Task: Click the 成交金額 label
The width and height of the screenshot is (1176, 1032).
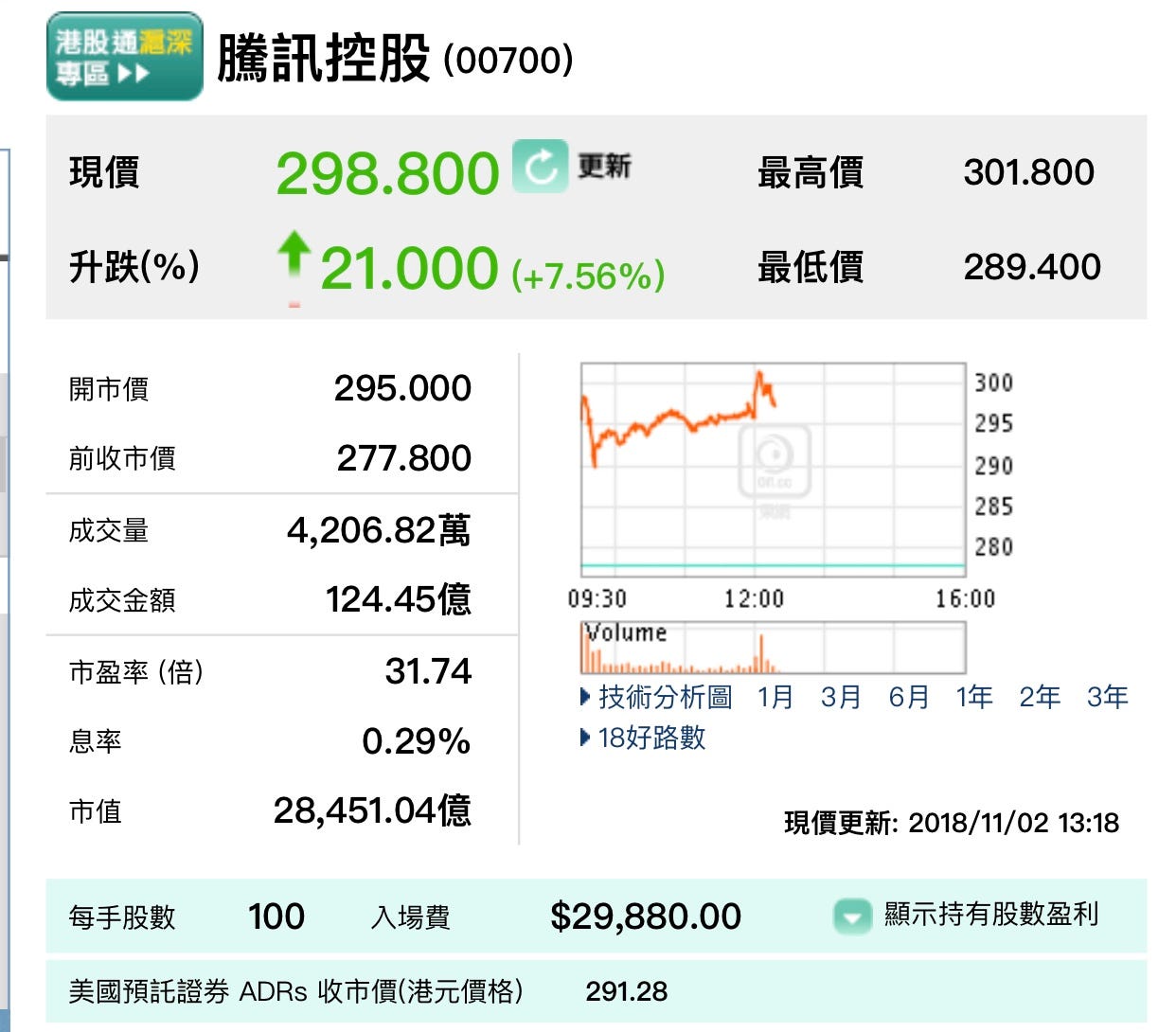Action: tap(122, 600)
